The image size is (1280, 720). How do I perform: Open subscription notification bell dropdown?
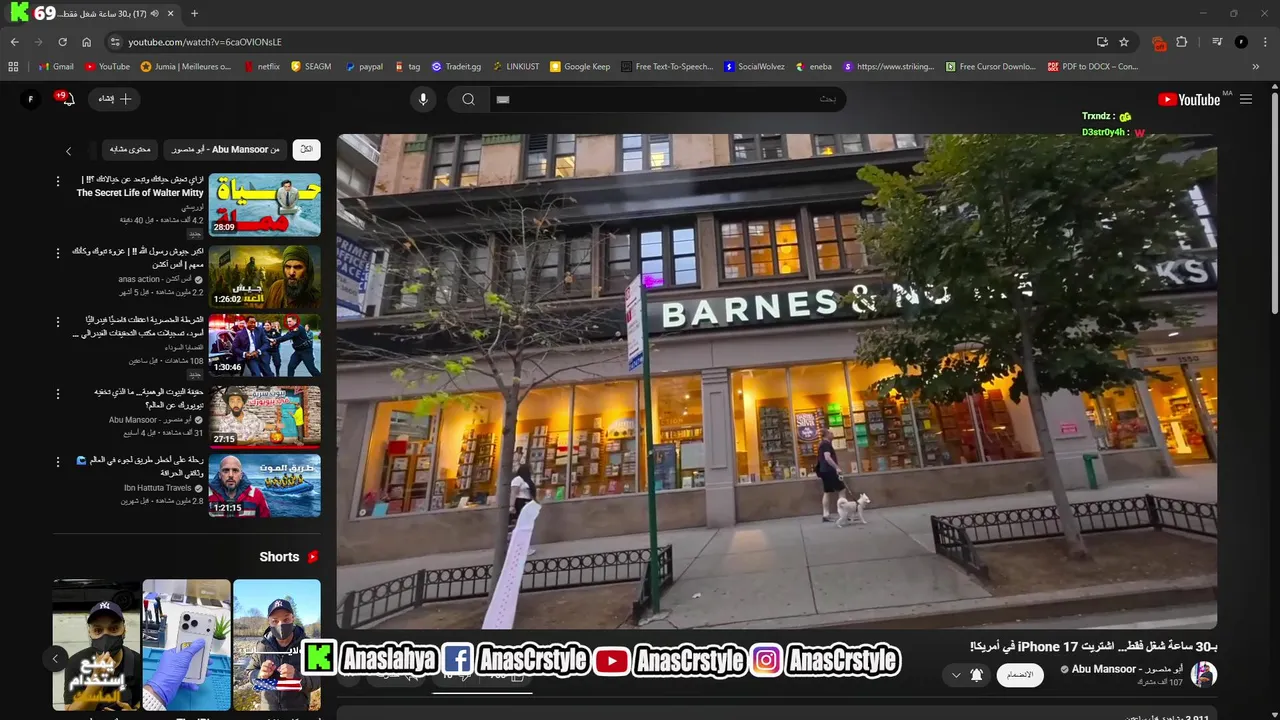[966, 675]
